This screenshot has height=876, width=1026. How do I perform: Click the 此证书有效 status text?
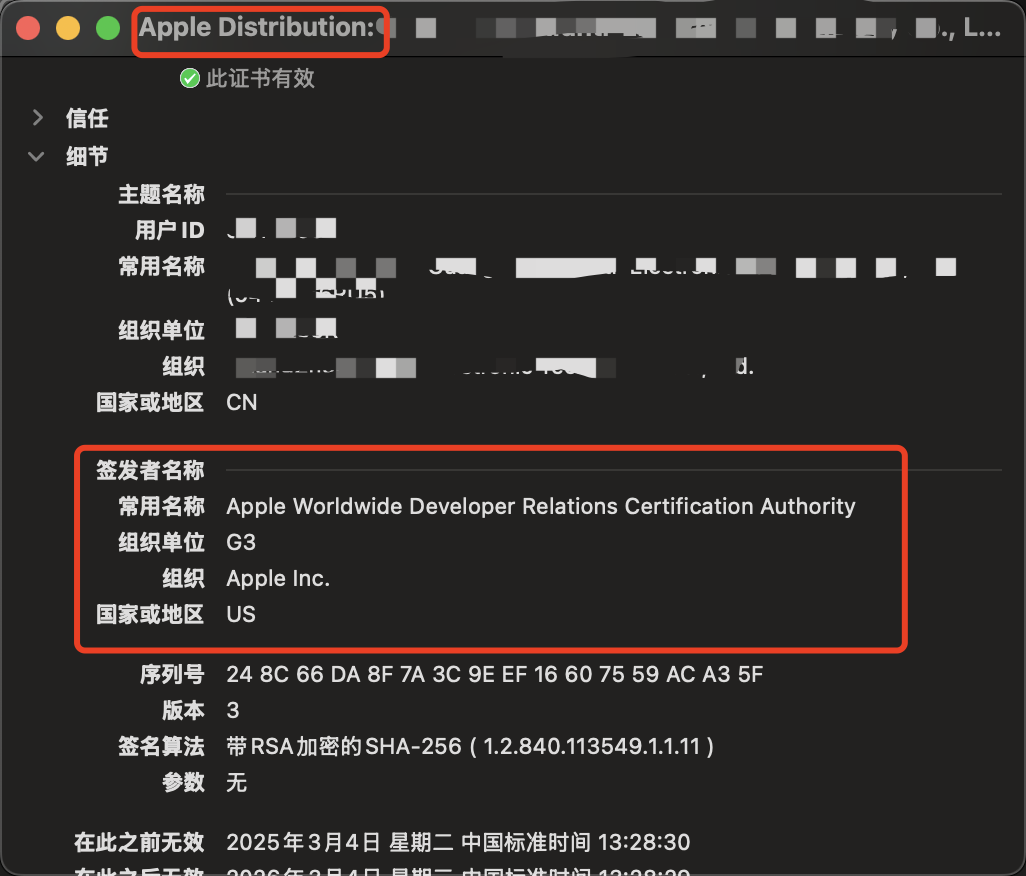coord(260,79)
